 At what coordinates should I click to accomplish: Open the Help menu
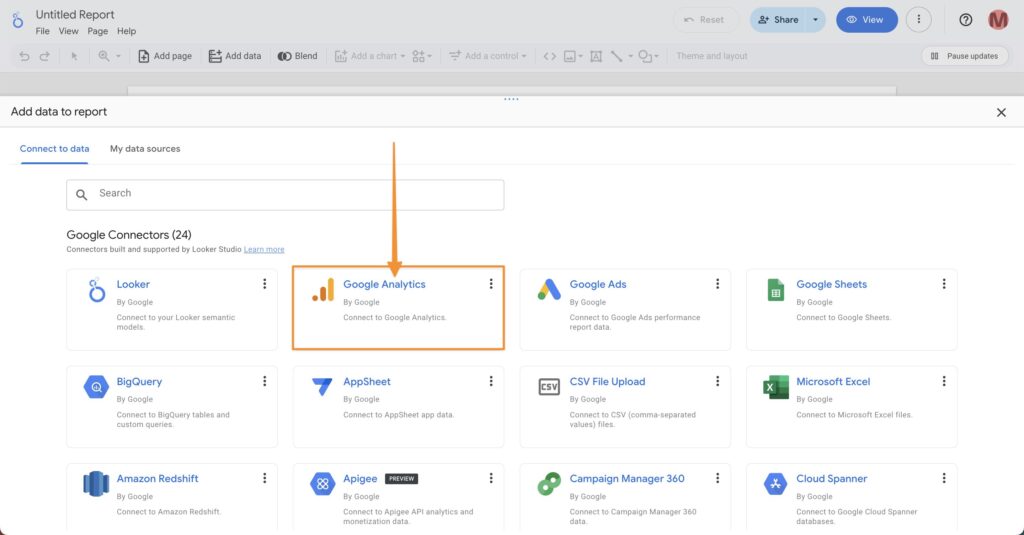(127, 31)
